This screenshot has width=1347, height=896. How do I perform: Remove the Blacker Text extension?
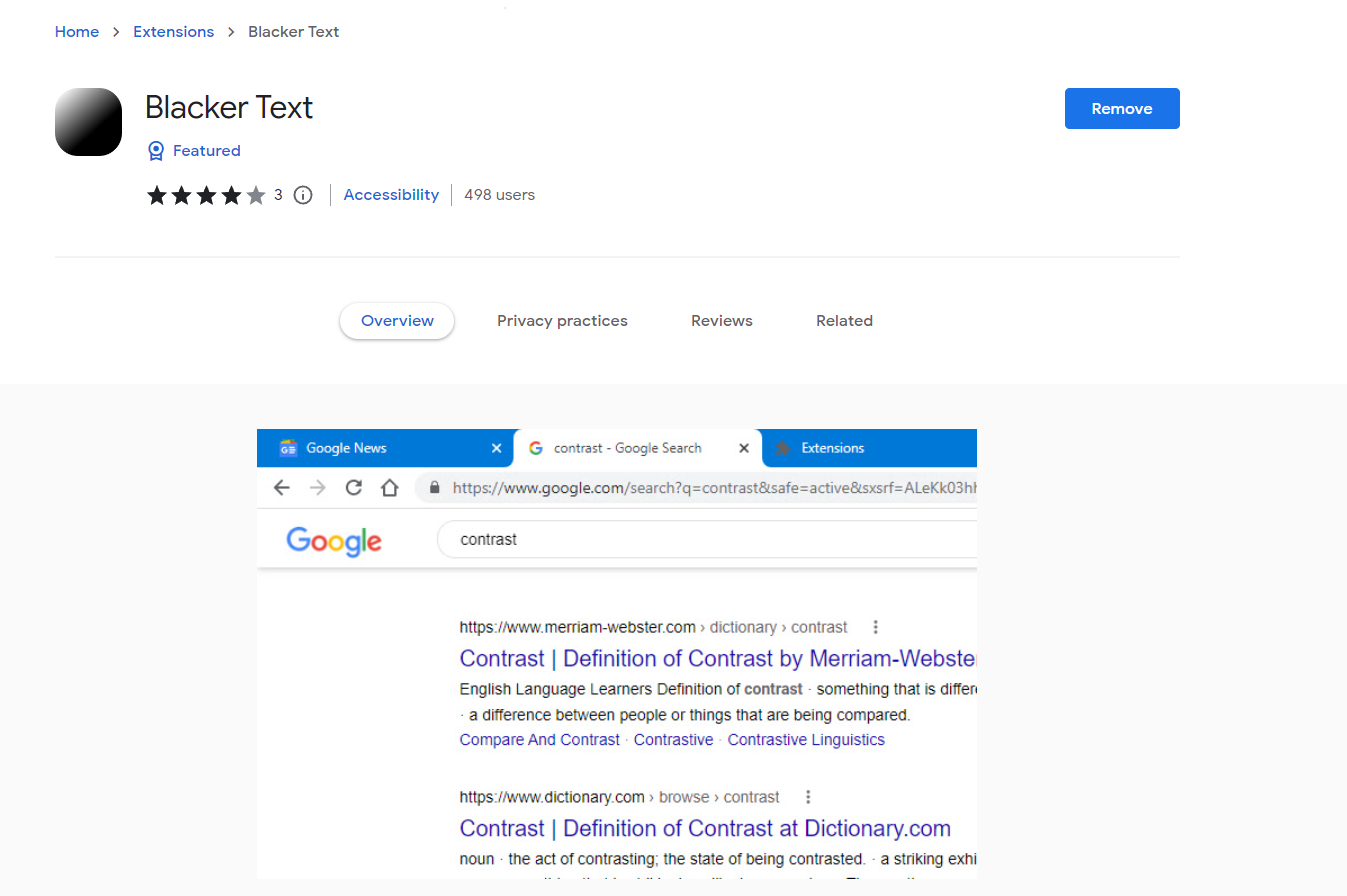click(1121, 109)
